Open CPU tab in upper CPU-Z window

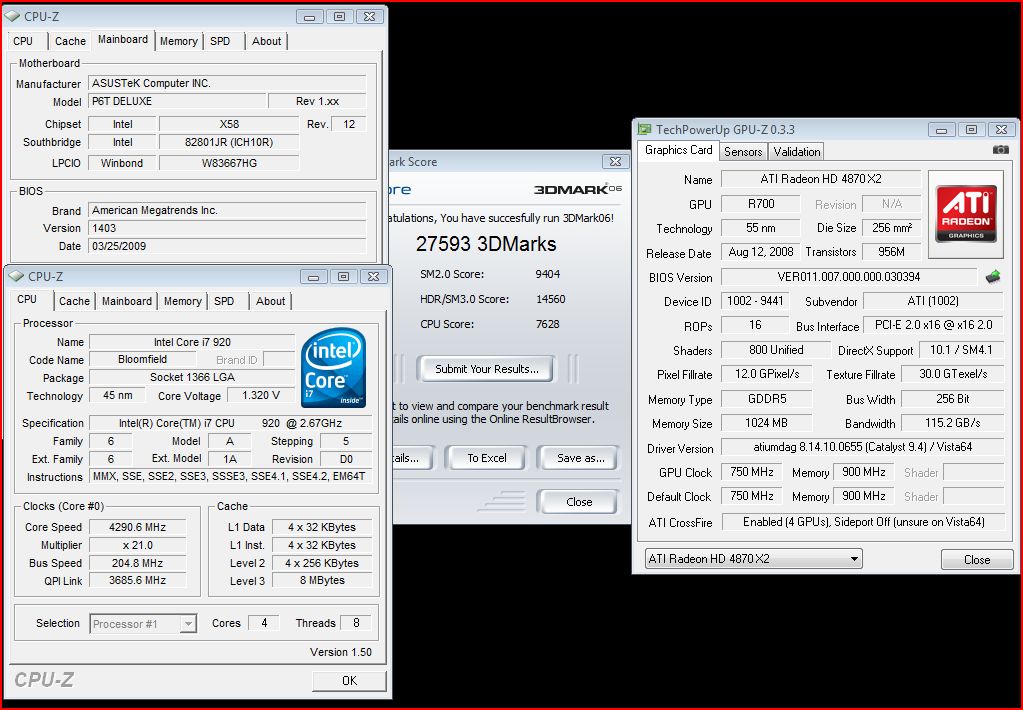[25, 41]
